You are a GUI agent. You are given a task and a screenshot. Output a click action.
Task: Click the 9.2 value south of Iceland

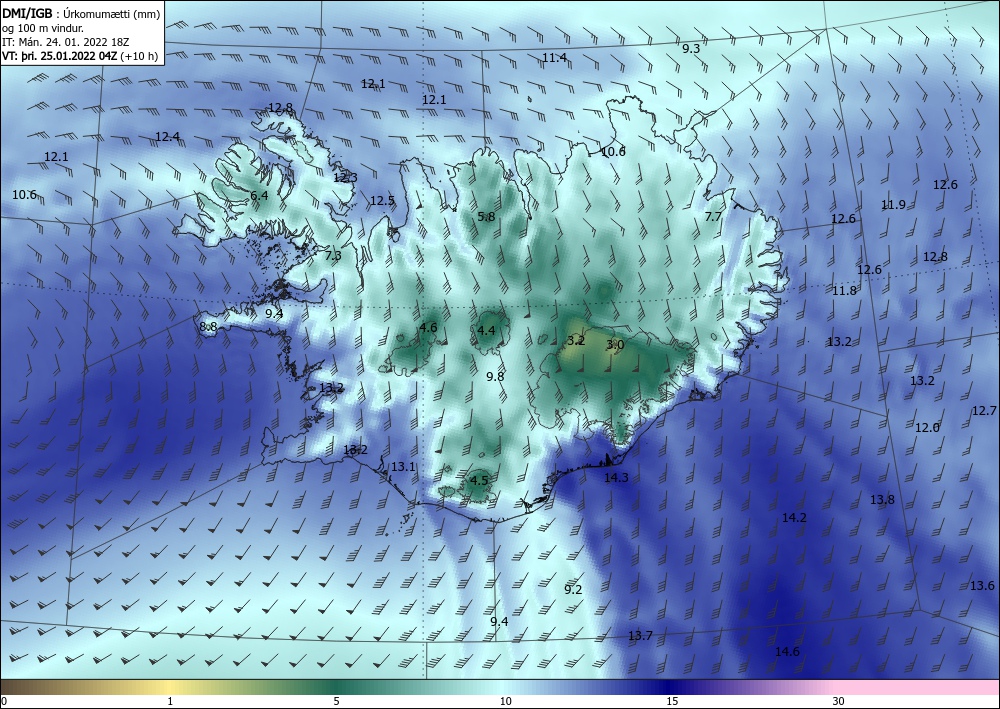pyautogui.click(x=573, y=590)
